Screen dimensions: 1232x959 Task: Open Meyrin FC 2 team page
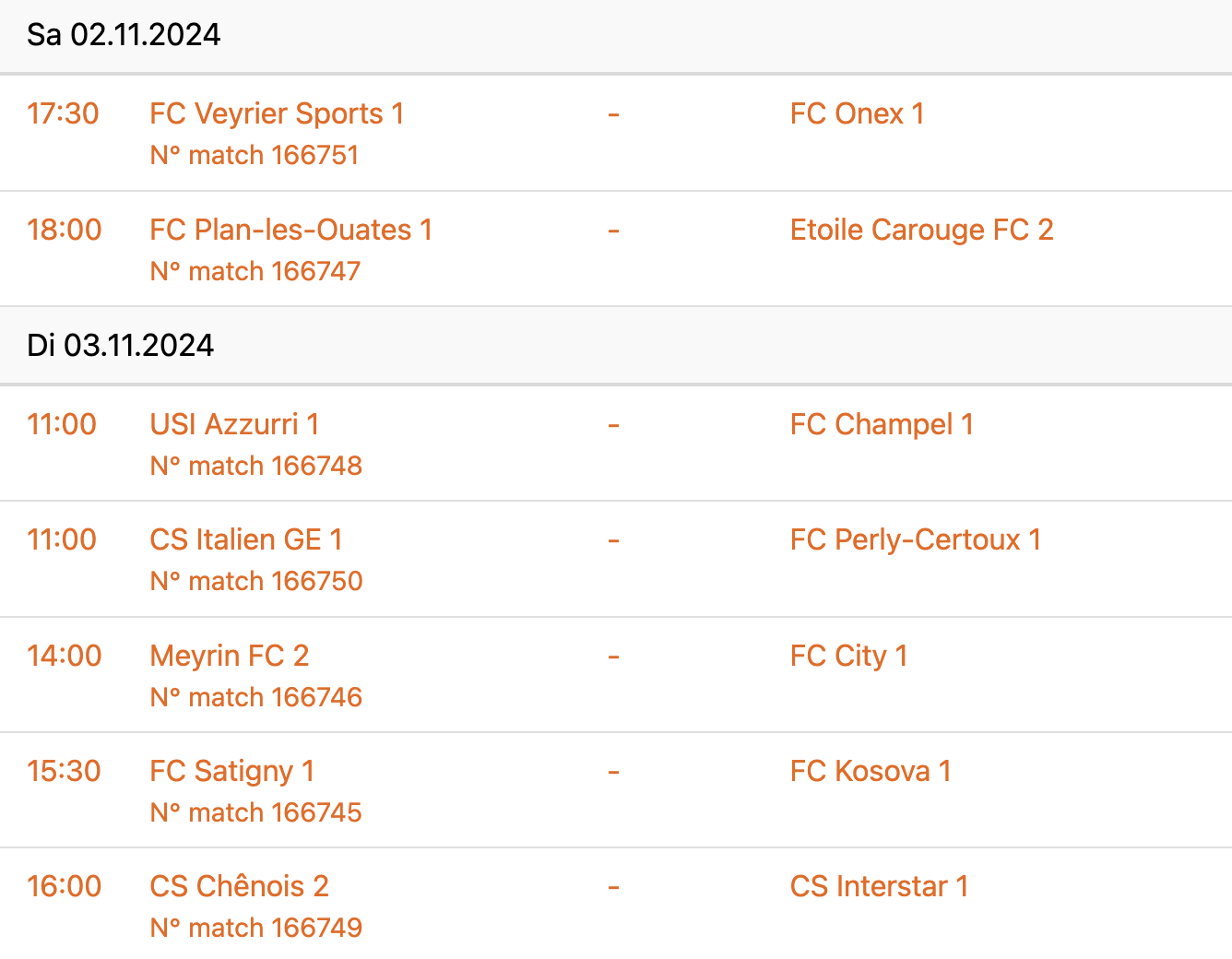[x=230, y=656]
